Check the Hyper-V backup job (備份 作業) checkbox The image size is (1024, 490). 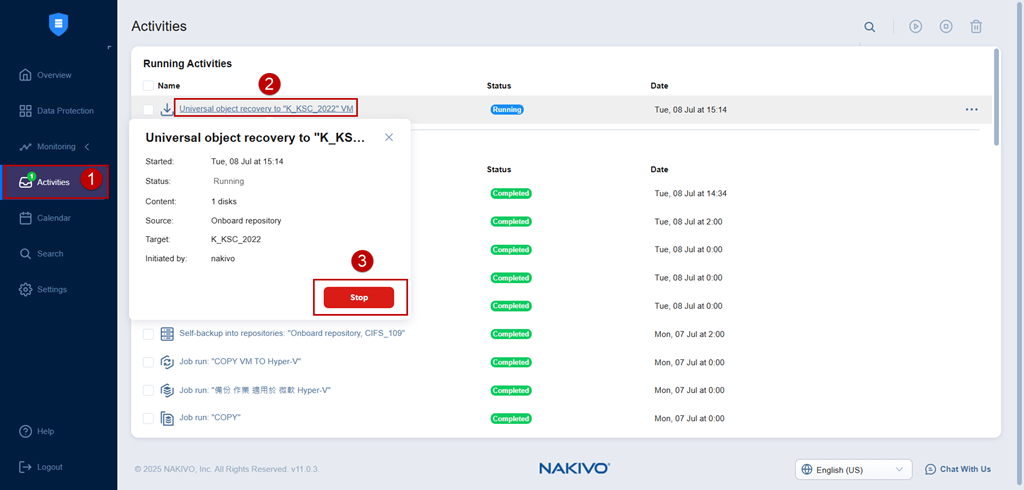coord(148,391)
